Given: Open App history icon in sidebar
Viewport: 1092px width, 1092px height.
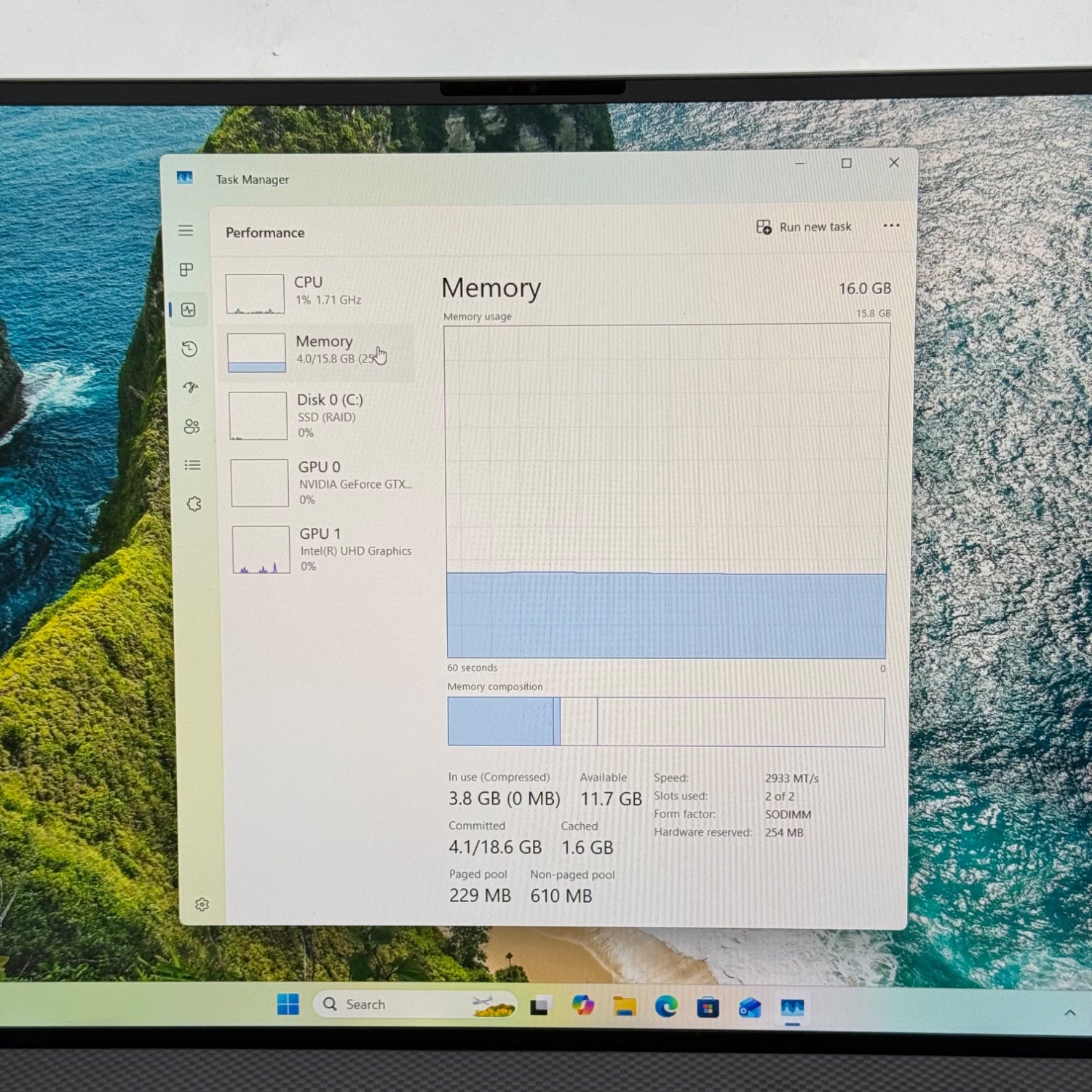Looking at the screenshot, I should (189, 349).
